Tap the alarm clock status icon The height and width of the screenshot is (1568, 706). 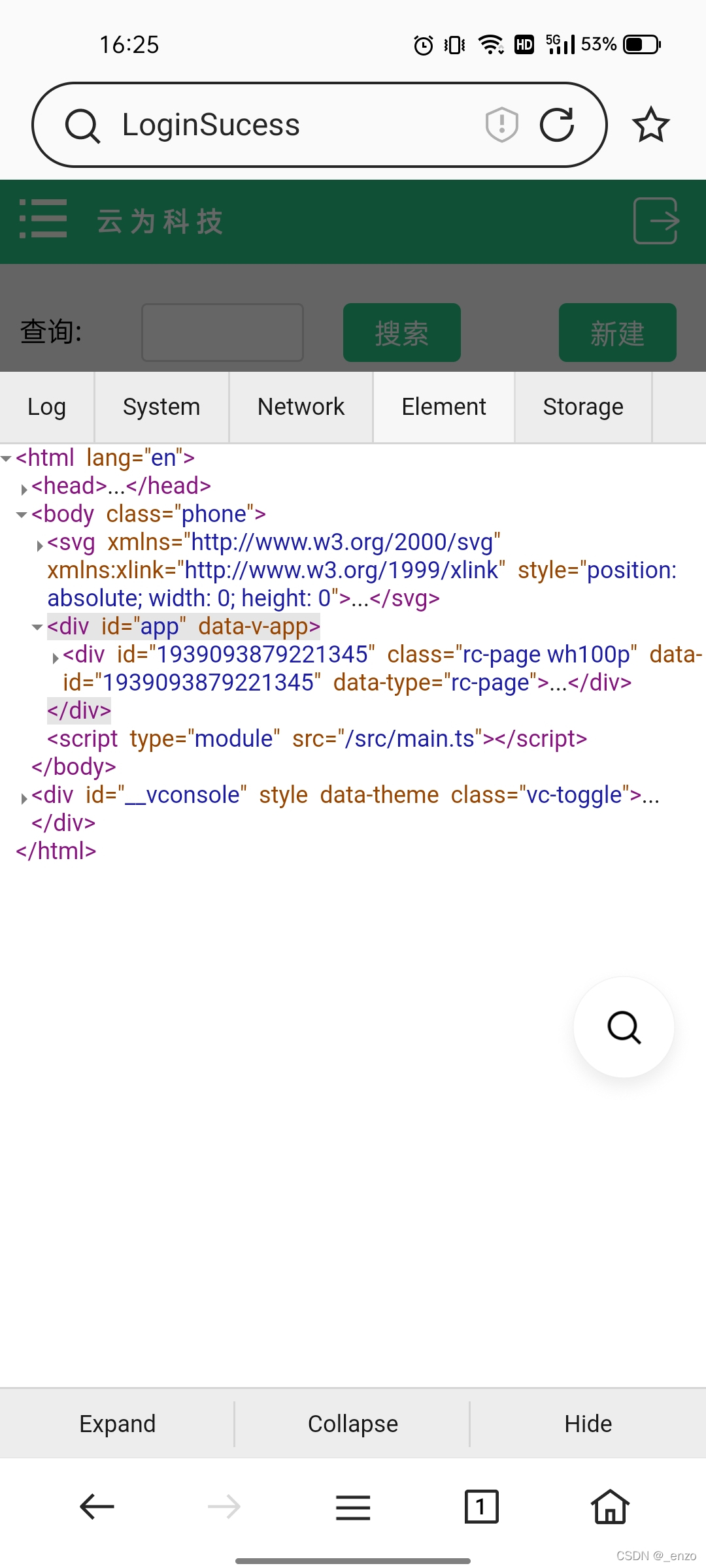[424, 44]
